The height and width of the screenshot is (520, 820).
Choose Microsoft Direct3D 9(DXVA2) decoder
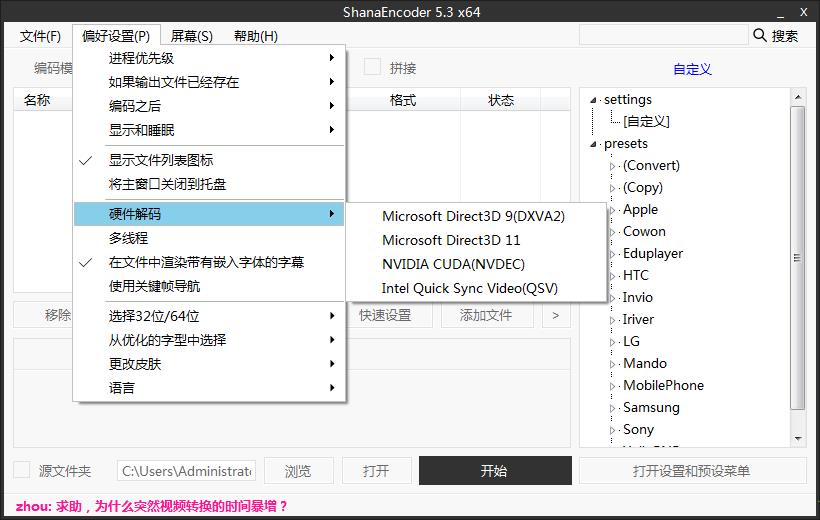476,216
